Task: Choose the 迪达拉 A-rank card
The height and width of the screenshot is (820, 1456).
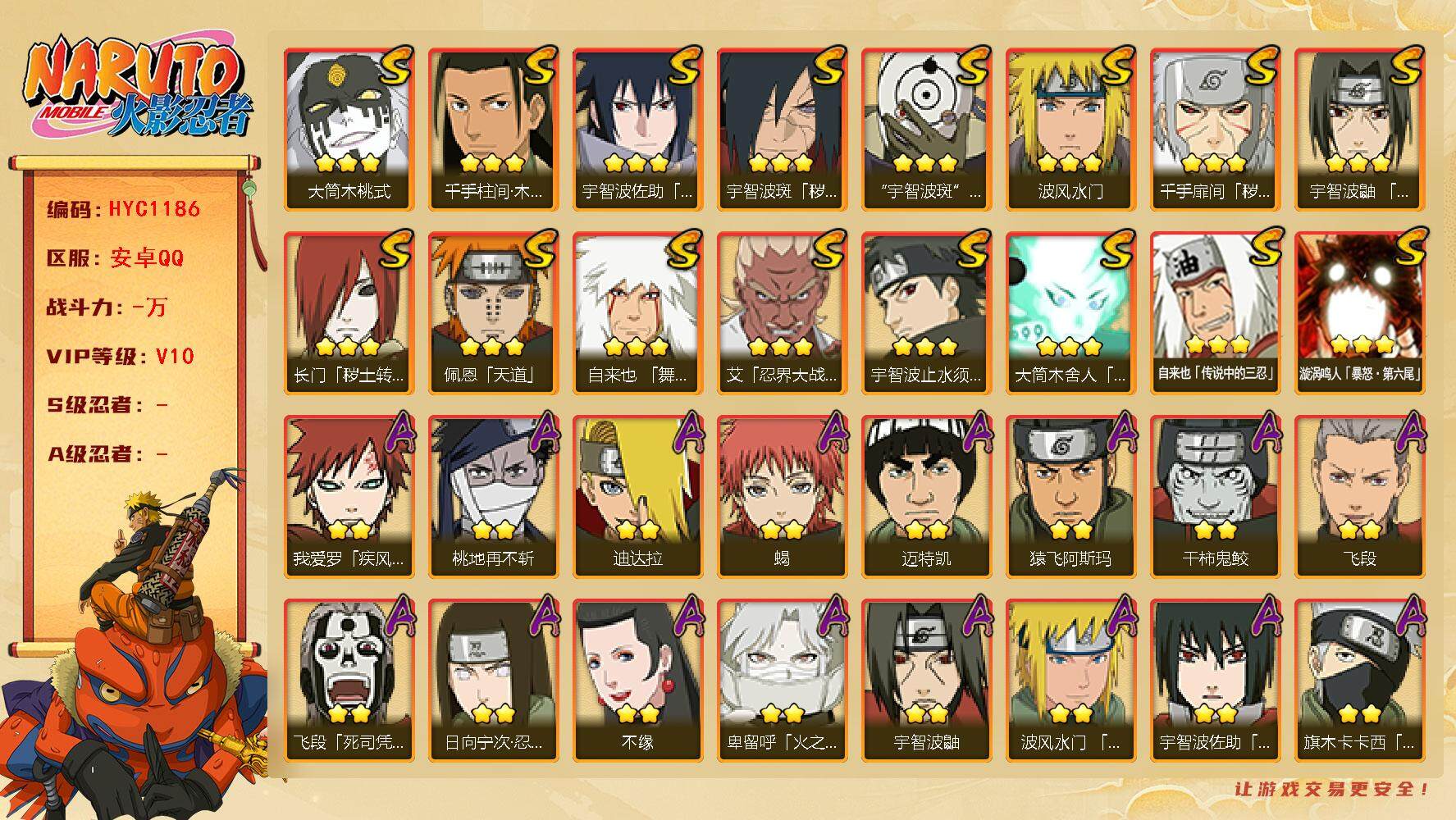Action: (637, 496)
